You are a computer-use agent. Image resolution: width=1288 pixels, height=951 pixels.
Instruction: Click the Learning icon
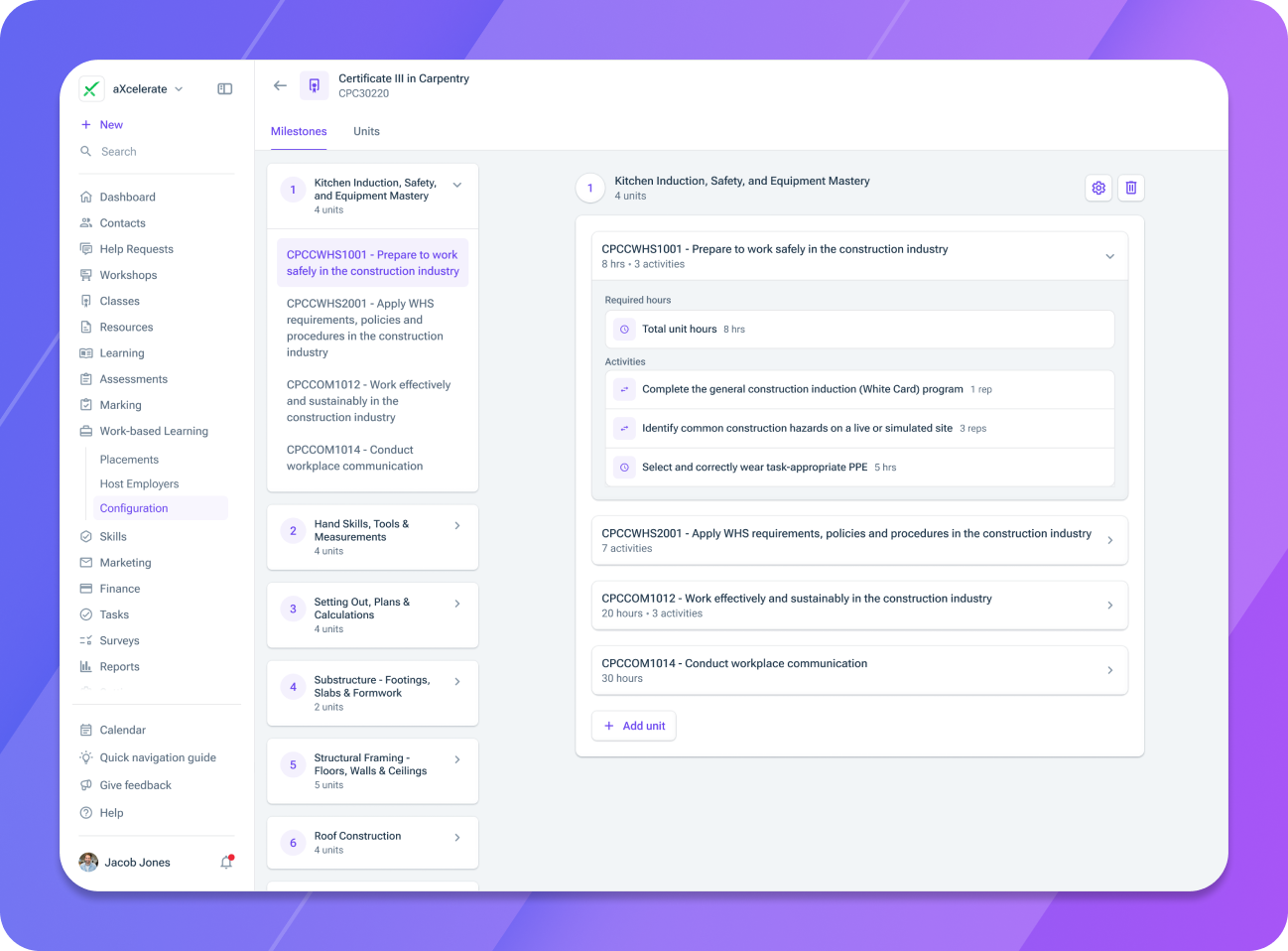coord(86,353)
